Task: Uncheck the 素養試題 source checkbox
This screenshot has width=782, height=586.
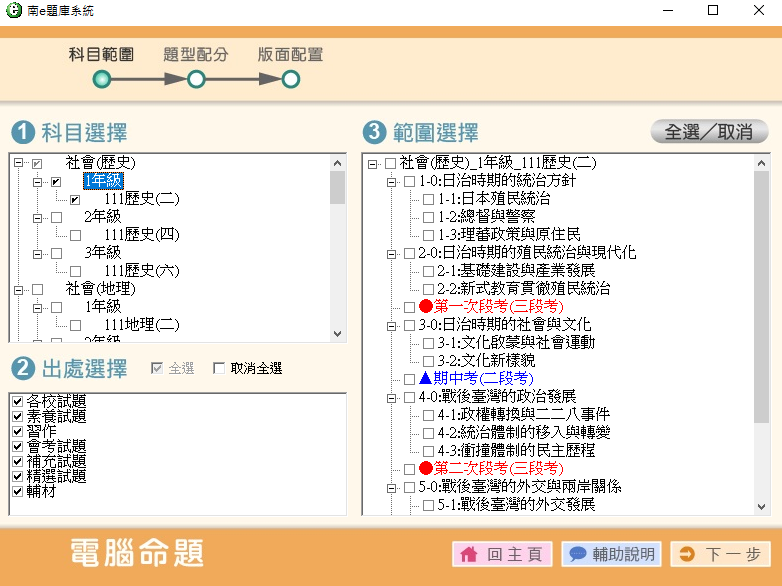Action: tap(17, 416)
